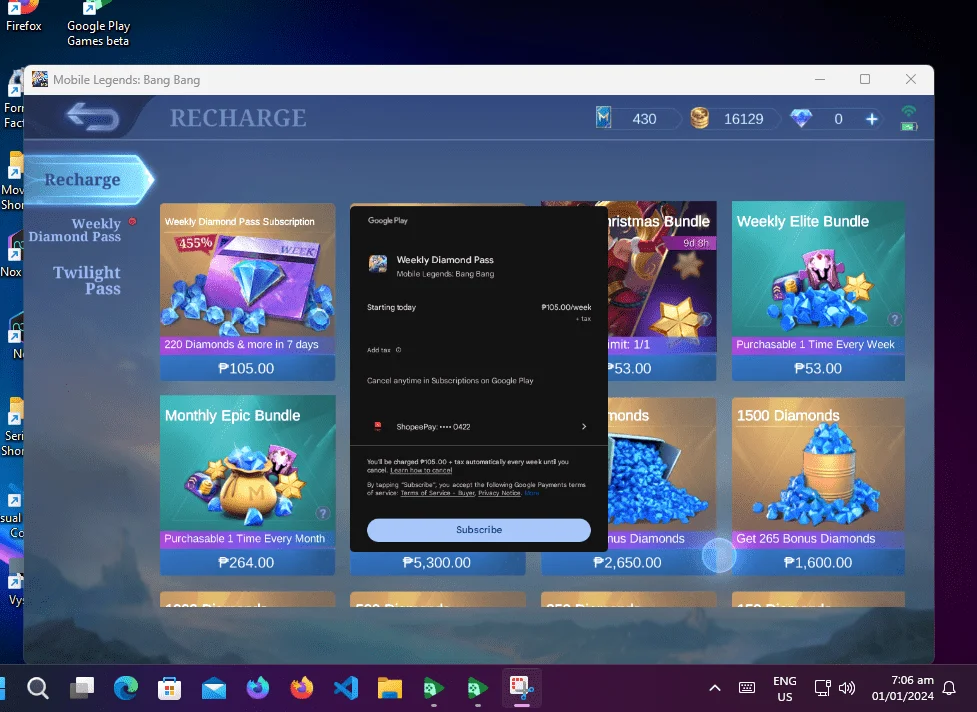The height and width of the screenshot is (712, 977).
Task: Open Mail app from taskbar
Action: click(214, 689)
